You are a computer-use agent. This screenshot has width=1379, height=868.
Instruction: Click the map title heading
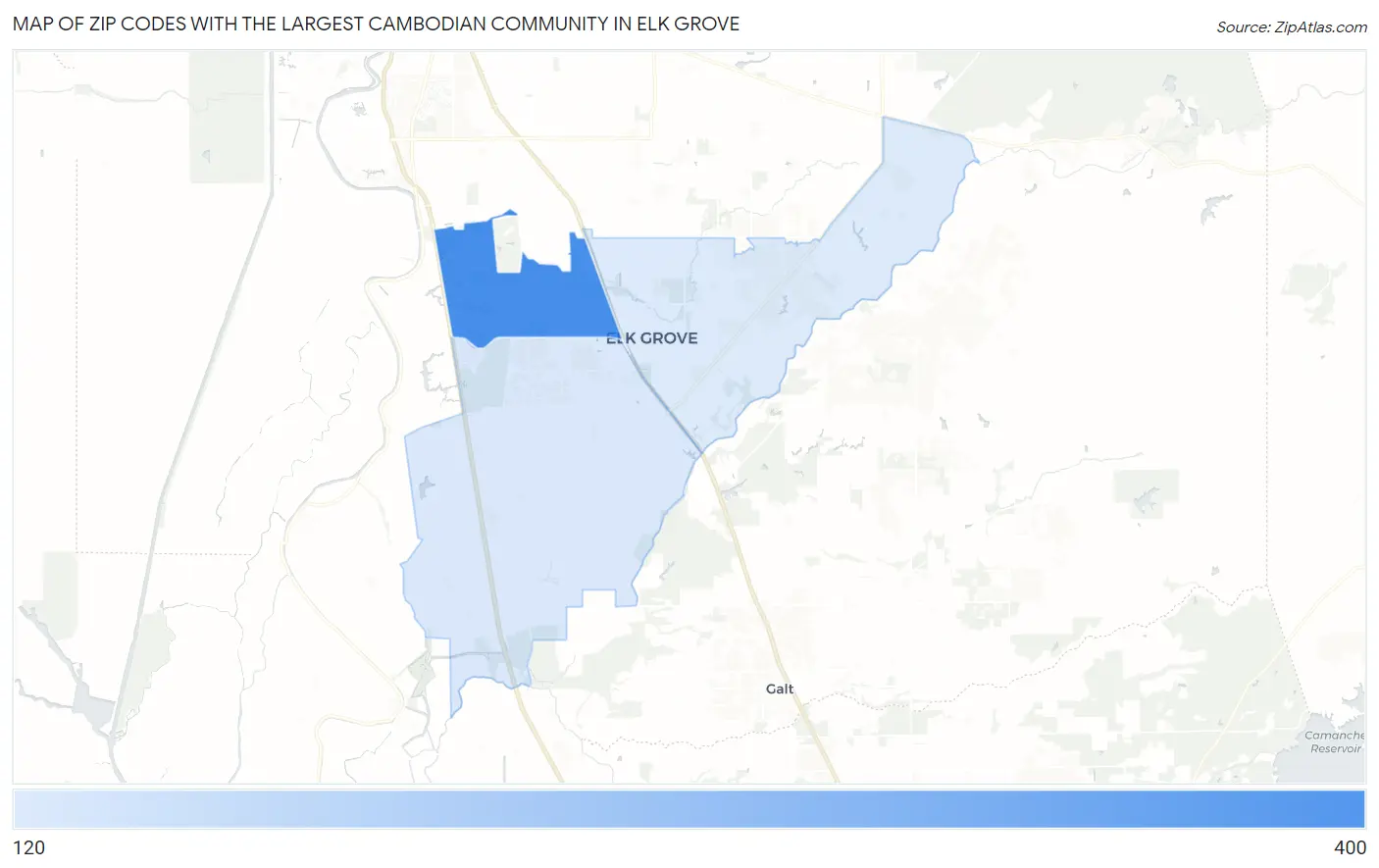point(377,24)
